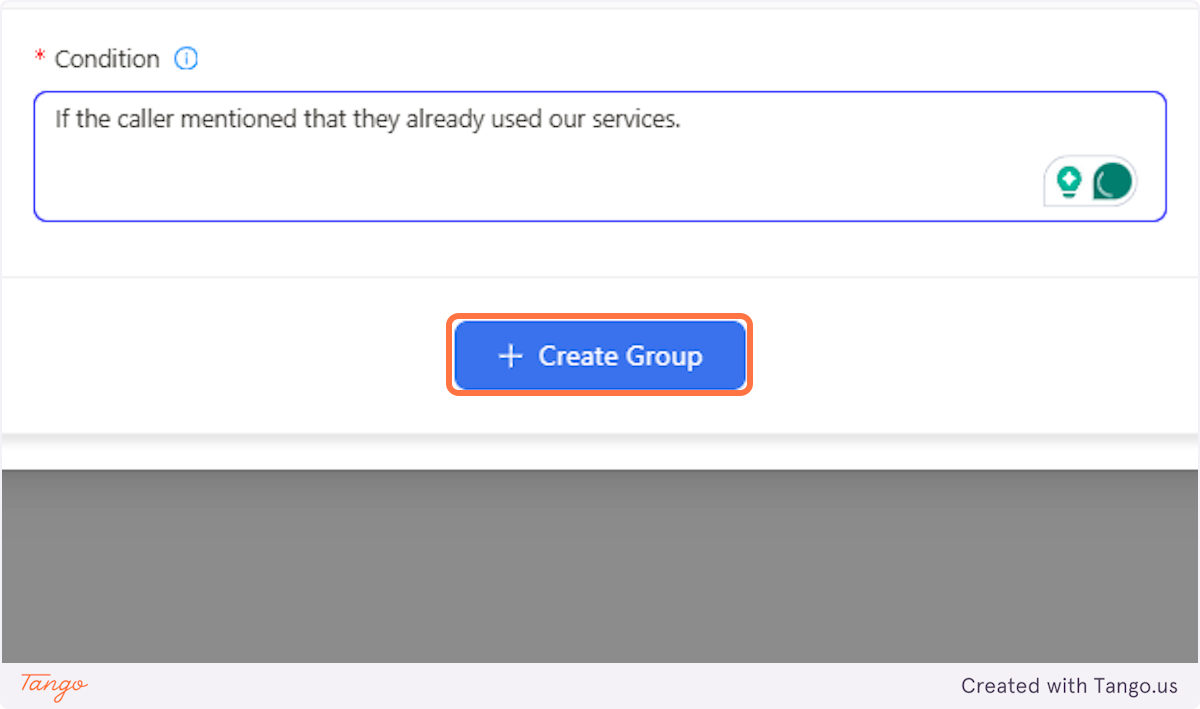Image resolution: width=1200 pixels, height=709 pixels.
Task: Click the Condition field label
Action: tap(107, 58)
